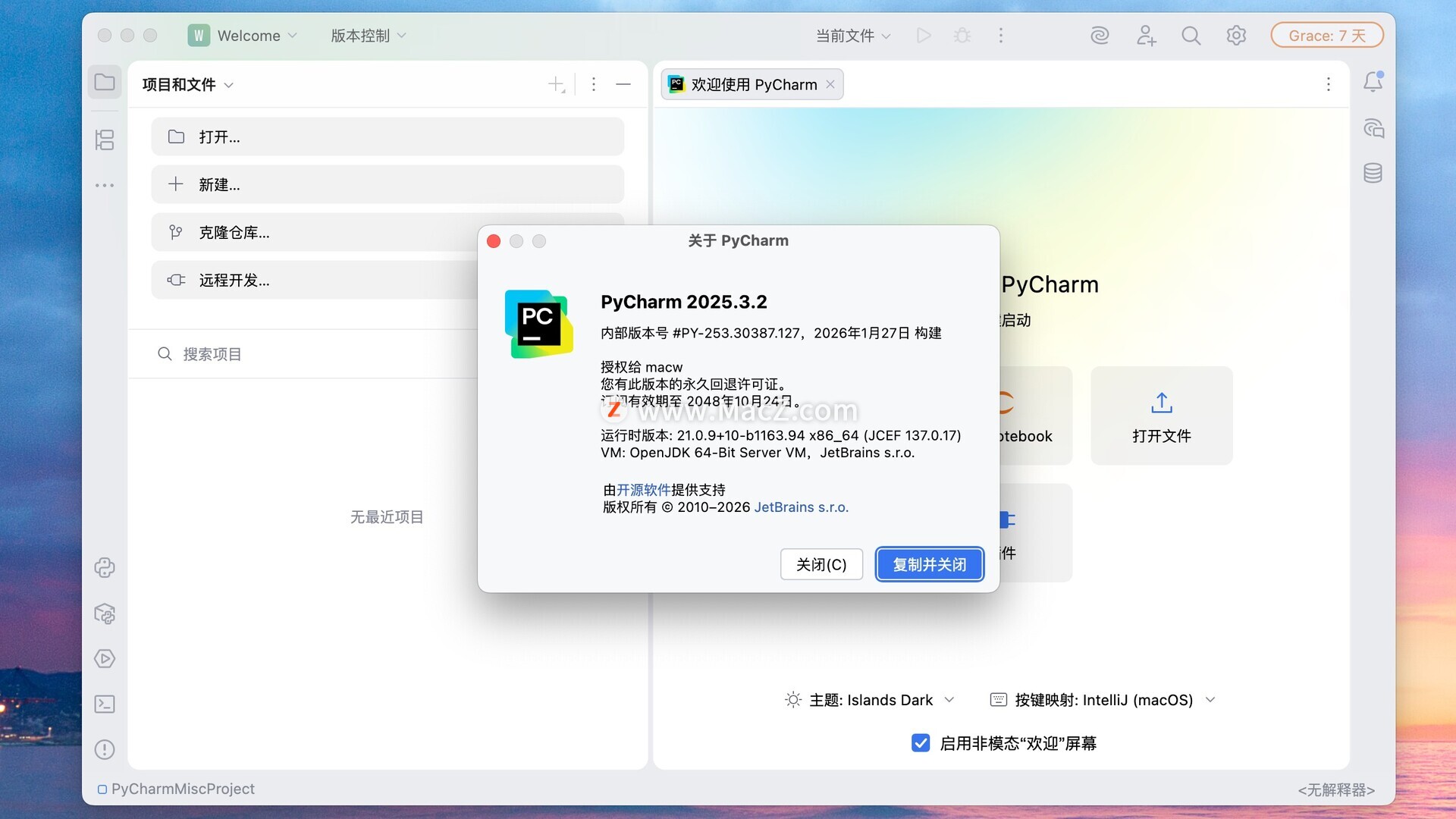Open the Structure tool window icon
The width and height of the screenshot is (1456, 819).
pos(105,140)
